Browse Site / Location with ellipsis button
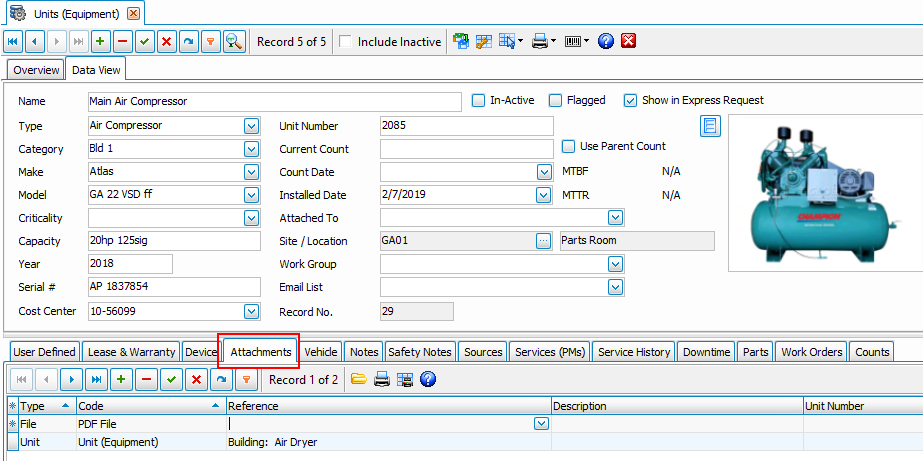 pyautogui.click(x=543, y=241)
